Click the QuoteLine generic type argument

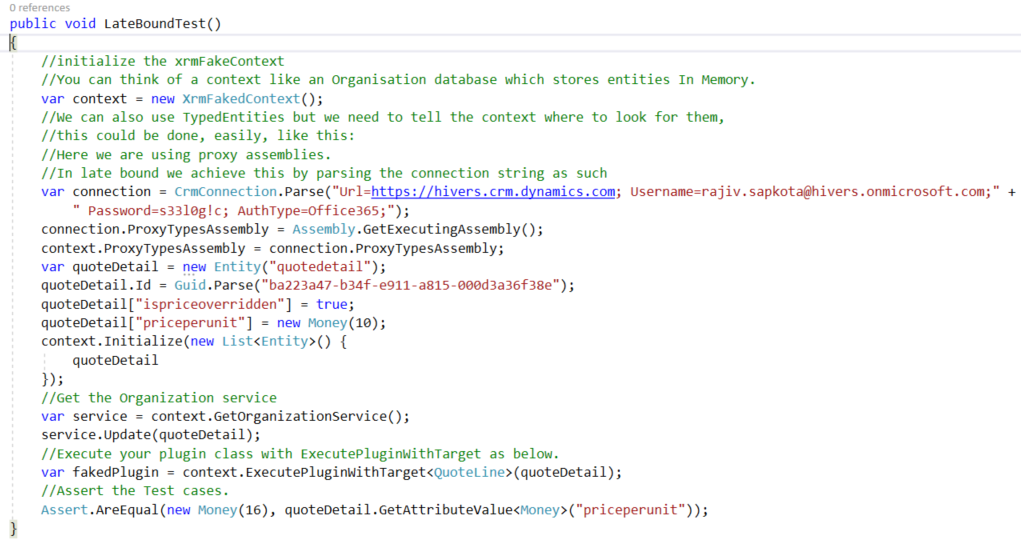(x=469, y=473)
